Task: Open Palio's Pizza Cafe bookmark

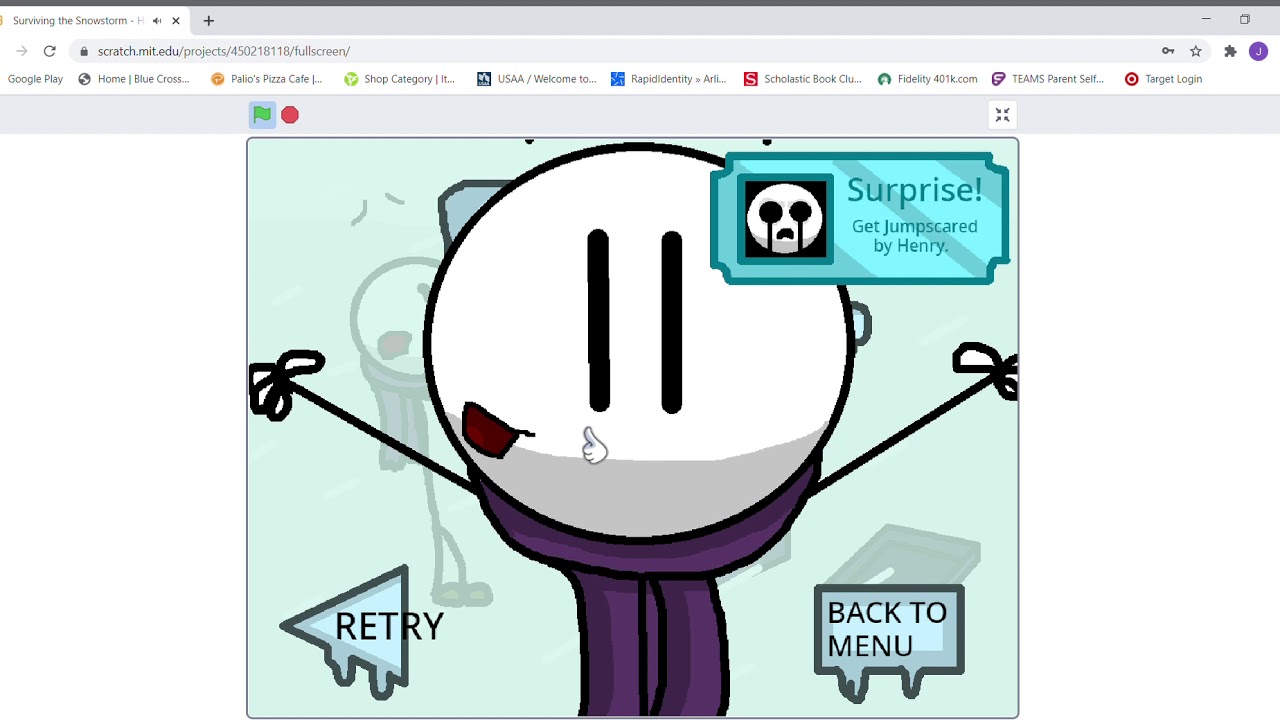Action: 267,79
